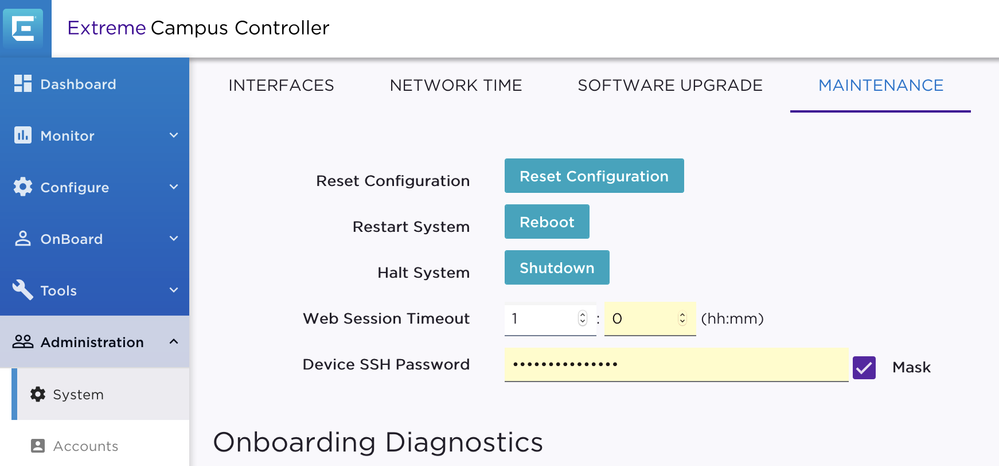Open the Software Upgrade tab
Screen dimensions: 999x466
pyautogui.click(x=670, y=85)
